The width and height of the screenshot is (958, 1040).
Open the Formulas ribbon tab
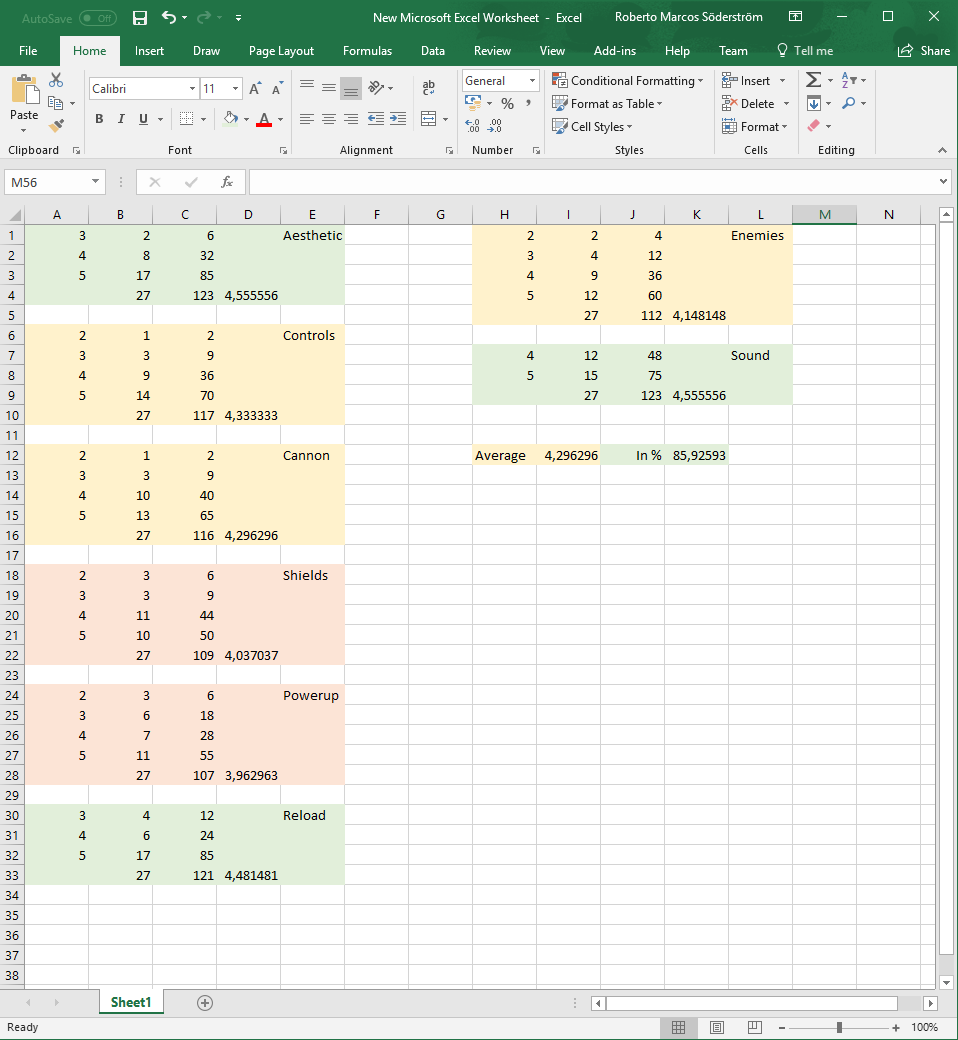click(x=367, y=51)
